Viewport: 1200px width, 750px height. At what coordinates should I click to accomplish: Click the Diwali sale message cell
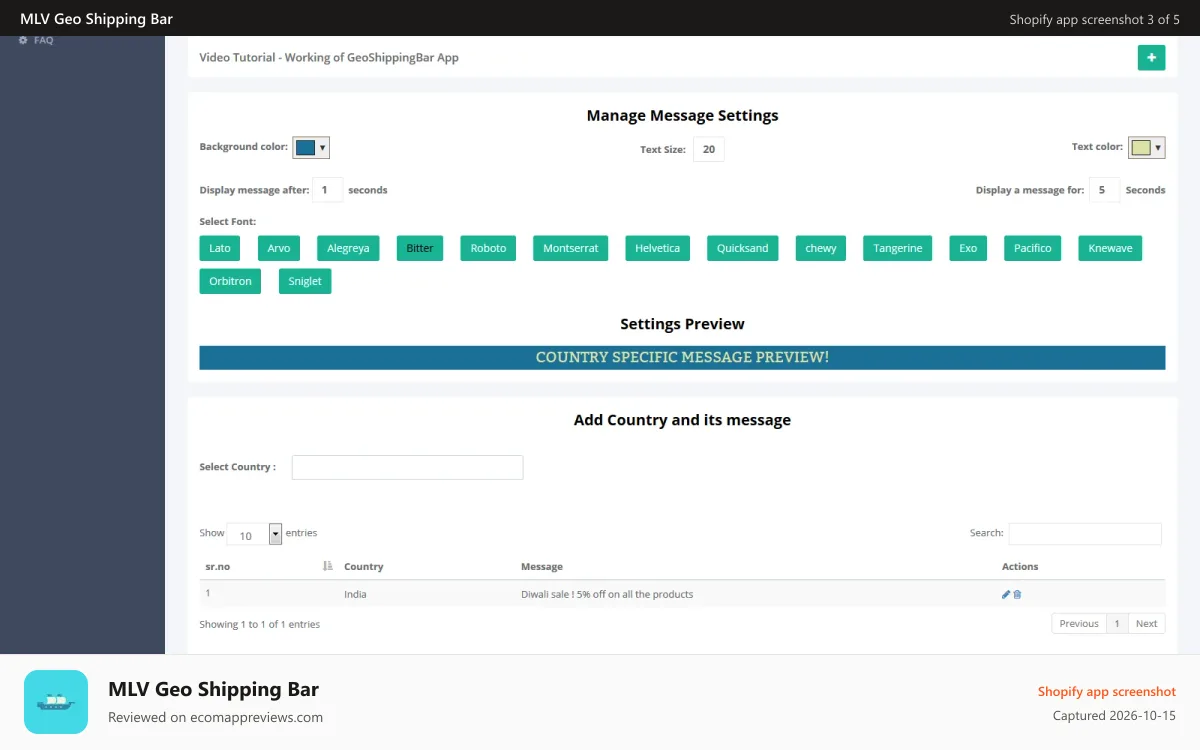point(607,594)
